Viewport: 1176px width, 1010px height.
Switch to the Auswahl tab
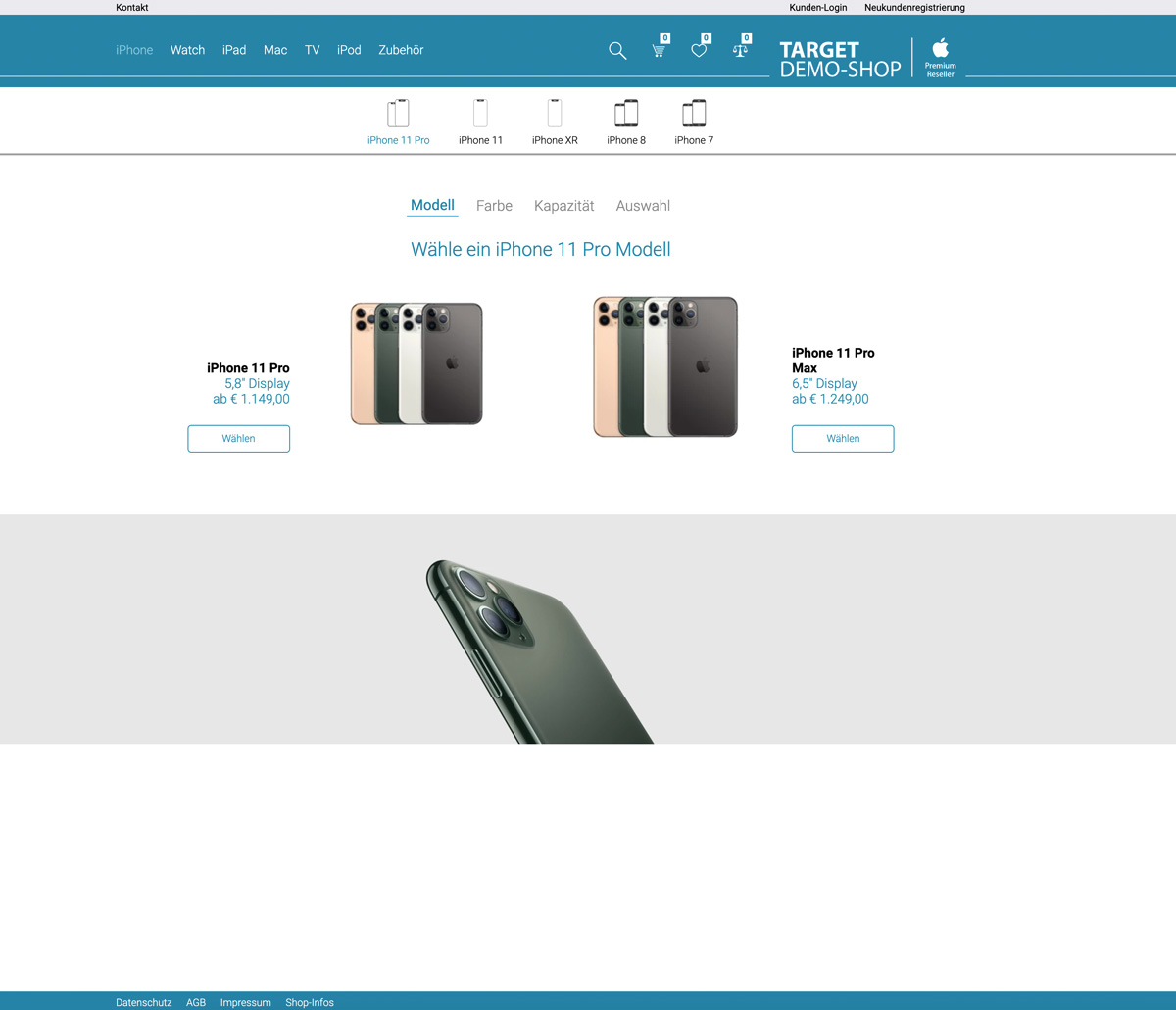point(643,206)
